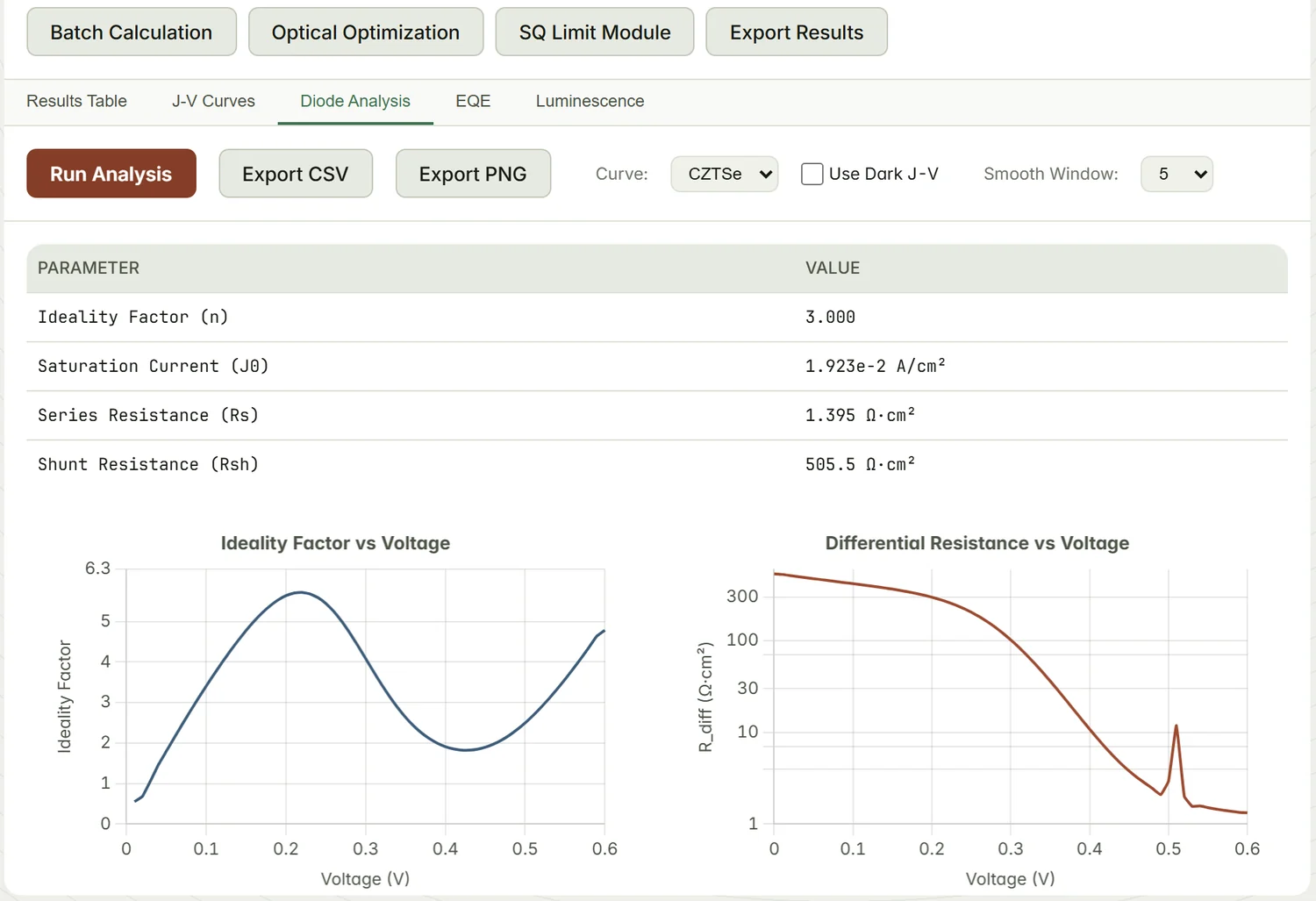Select the Saturation Current (J0) label
Image resolution: width=1316 pixels, height=901 pixels.
[x=154, y=366]
